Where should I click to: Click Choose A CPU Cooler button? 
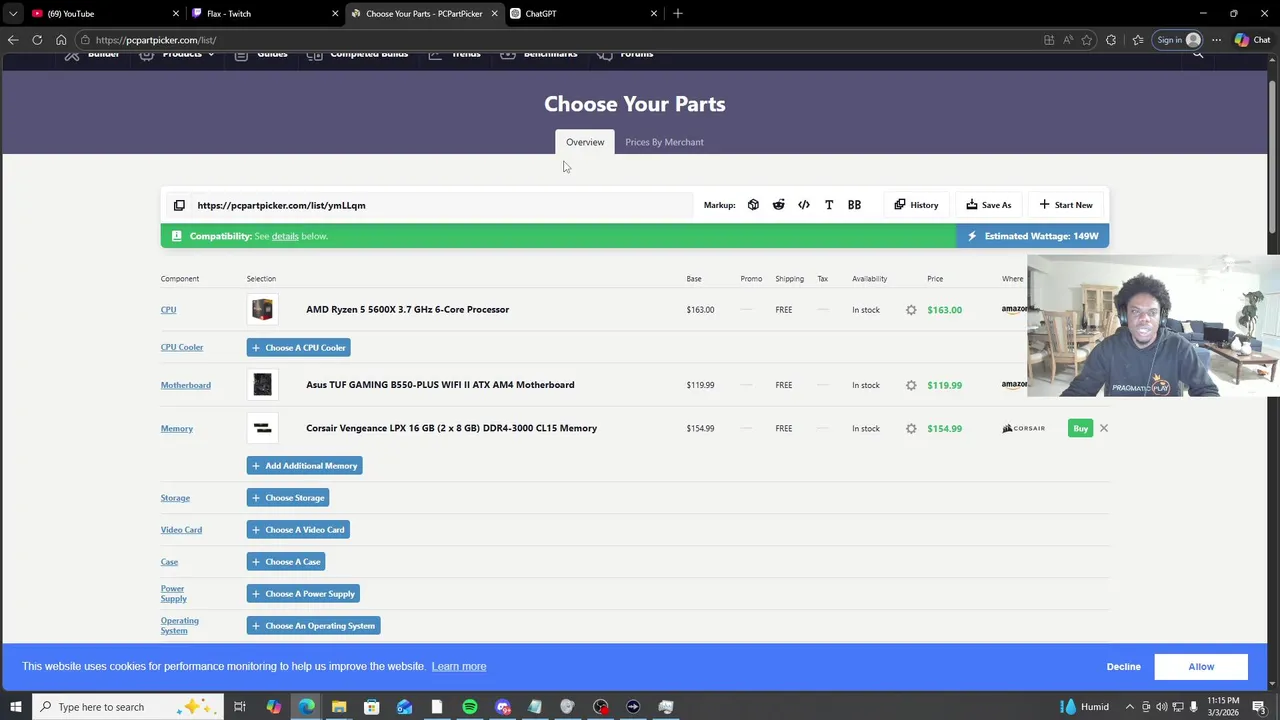point(298,348)
